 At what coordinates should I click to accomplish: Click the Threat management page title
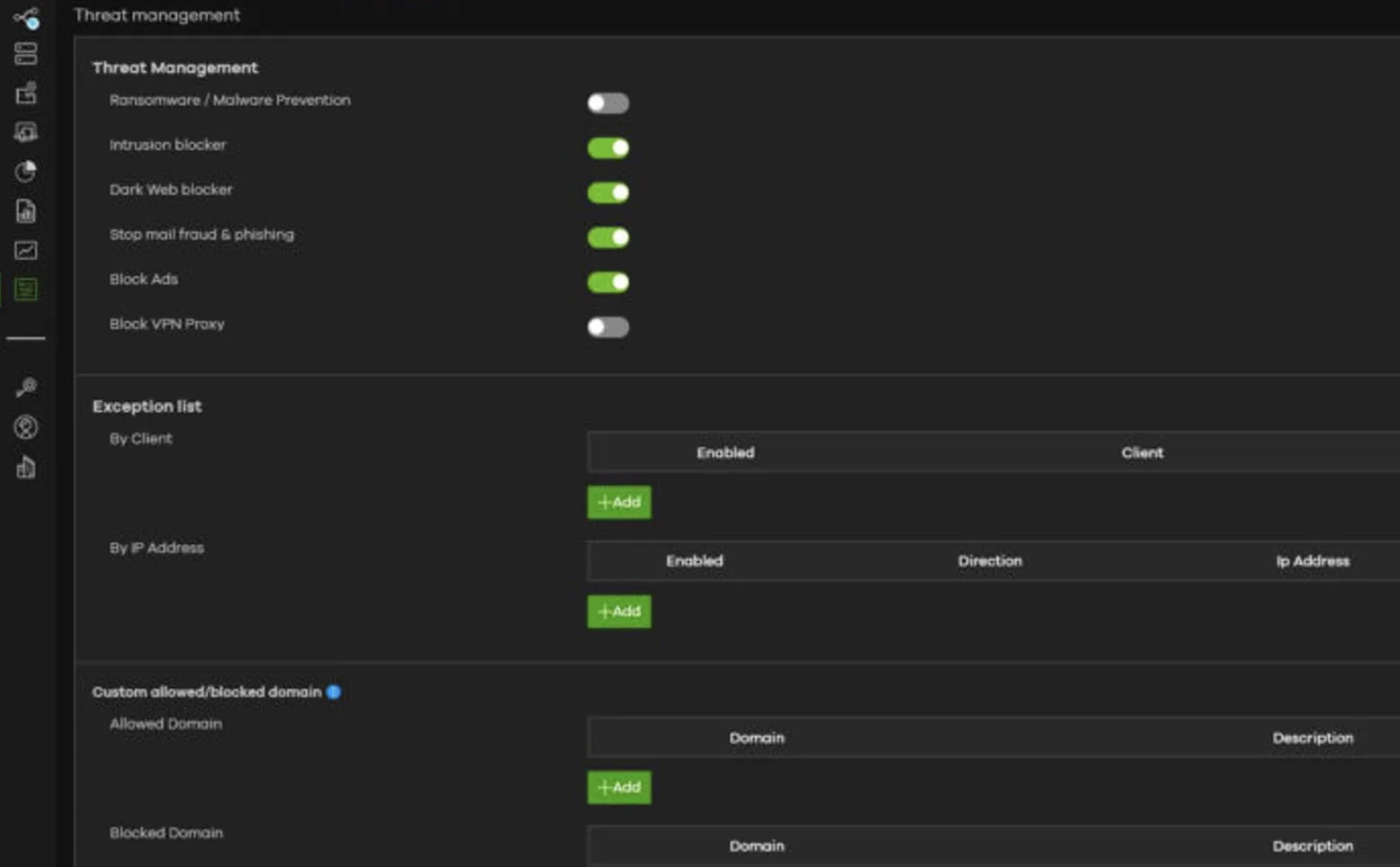(x=157, y=15)
